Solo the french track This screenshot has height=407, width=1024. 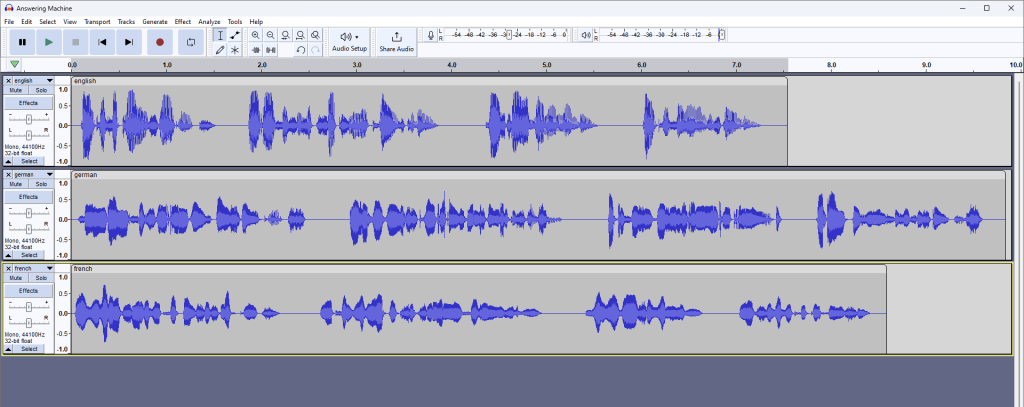point(41,278)
